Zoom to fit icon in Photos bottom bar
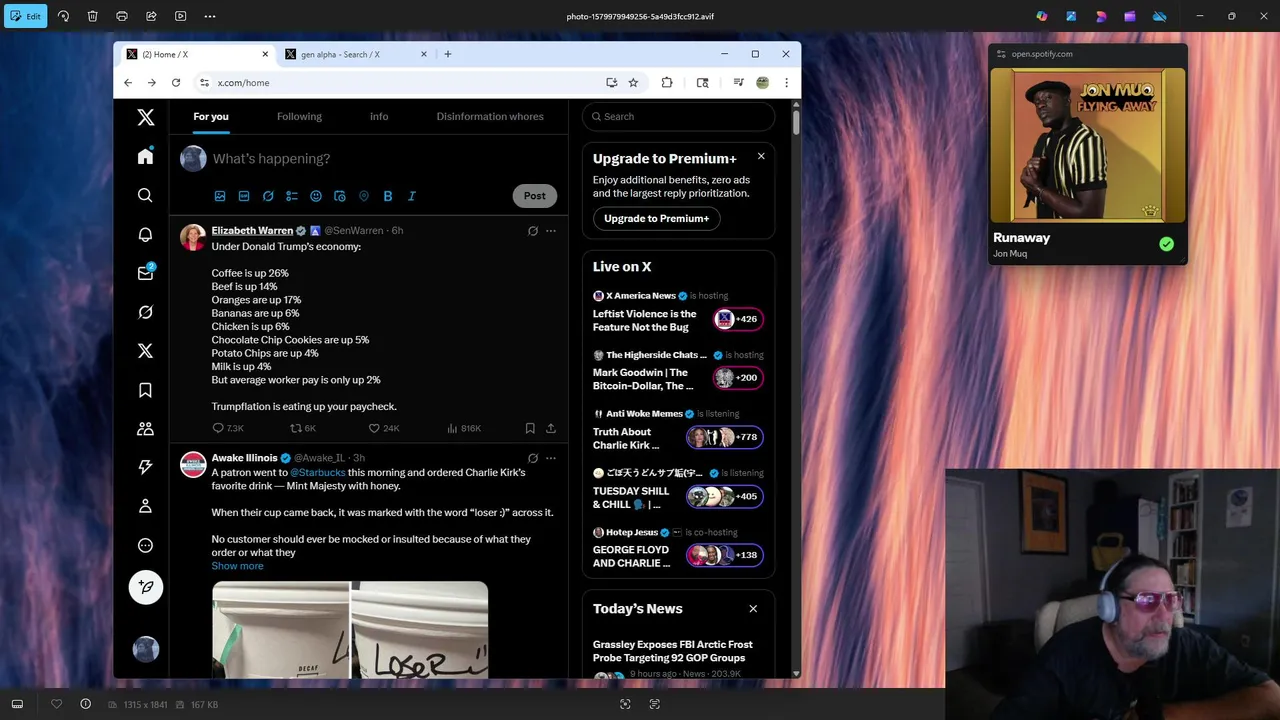1280x720 pixels. (x=625, y=704)
